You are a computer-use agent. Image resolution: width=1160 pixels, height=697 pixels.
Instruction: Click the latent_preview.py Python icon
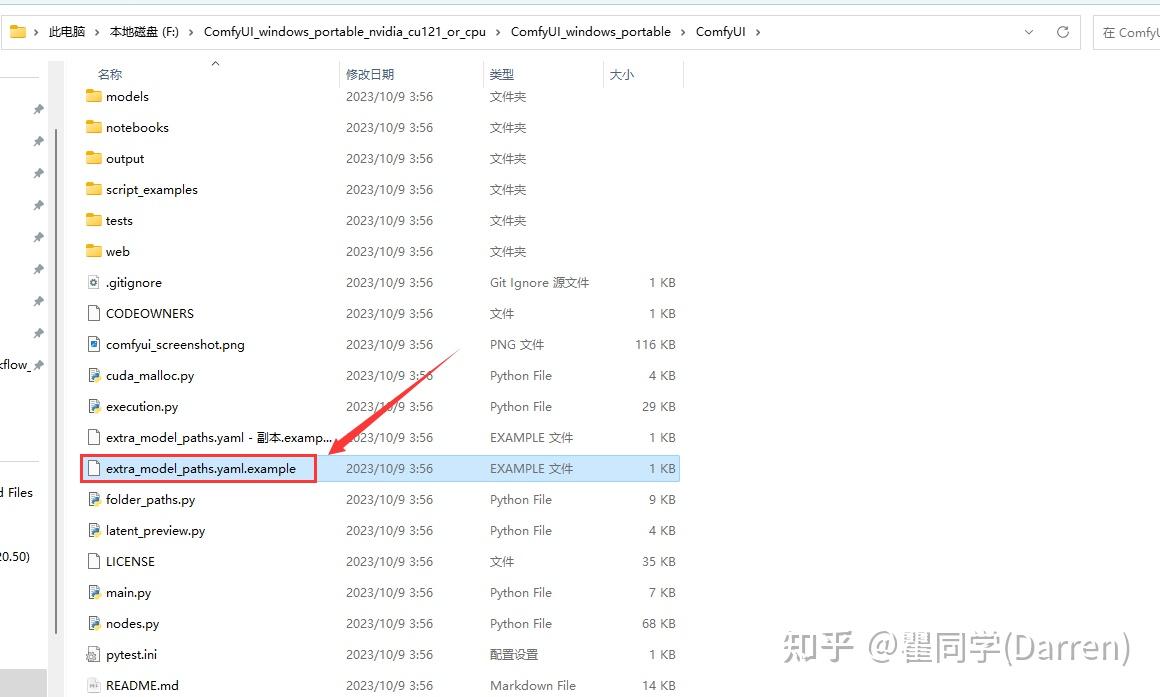point(93,531)
